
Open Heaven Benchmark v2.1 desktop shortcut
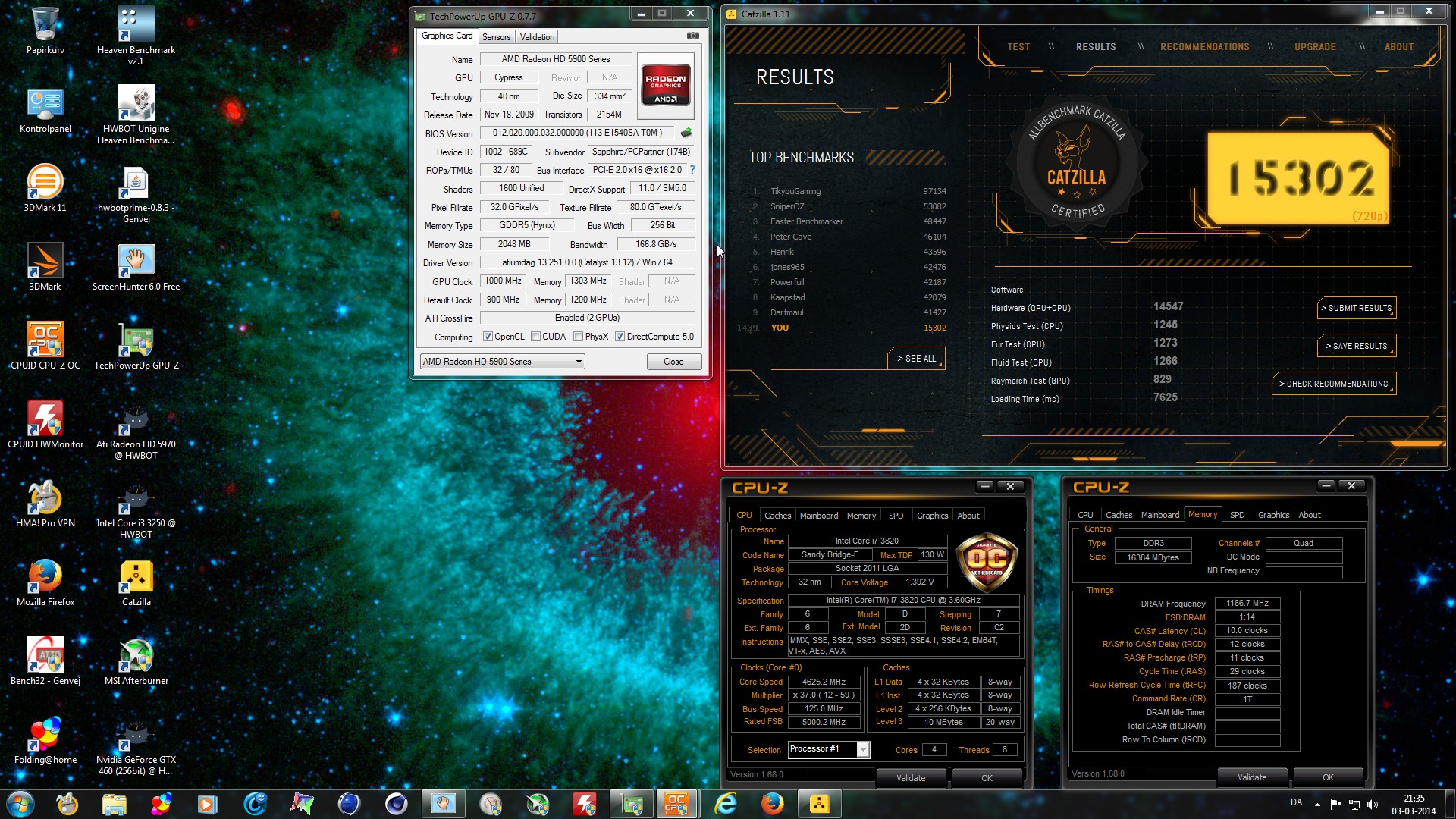pyautogui.click(x=136, y=35)
